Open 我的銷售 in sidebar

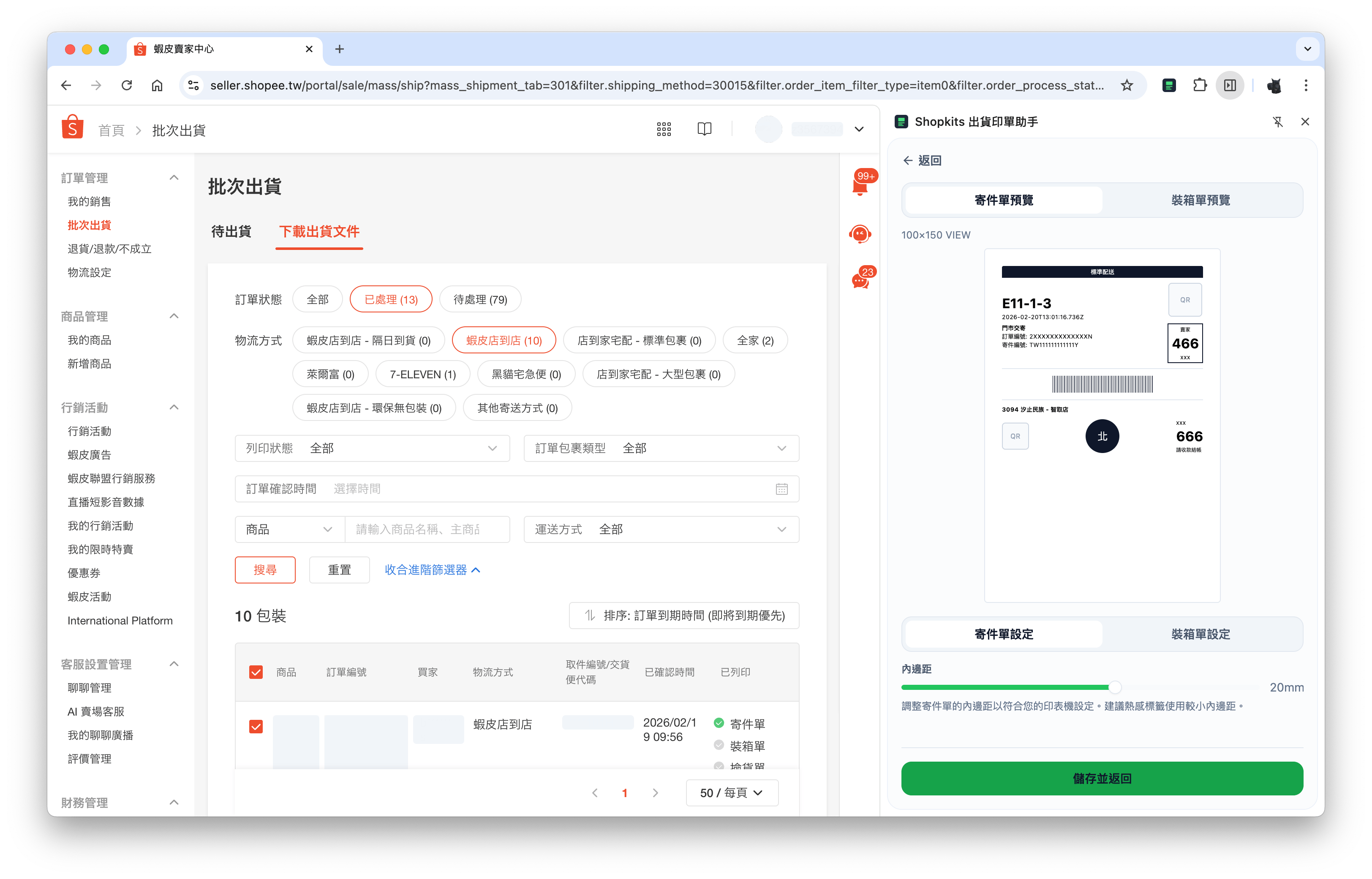click(89, 202)
